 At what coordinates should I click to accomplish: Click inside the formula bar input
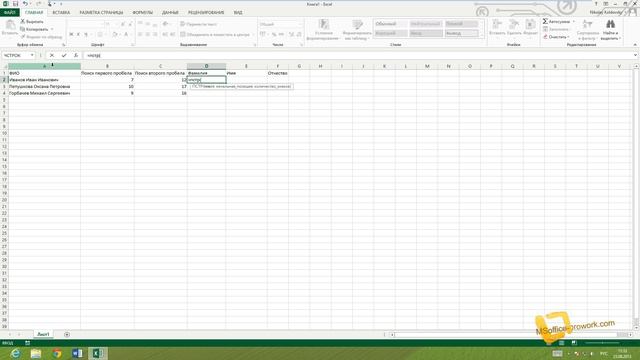[357, 55]
